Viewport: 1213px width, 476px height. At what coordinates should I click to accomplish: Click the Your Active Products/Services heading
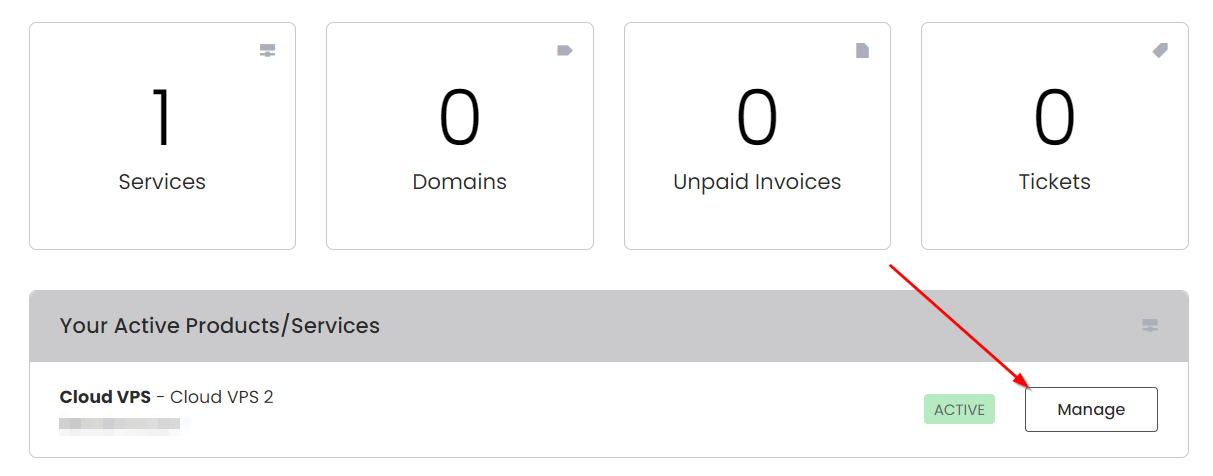click(220, 326)
